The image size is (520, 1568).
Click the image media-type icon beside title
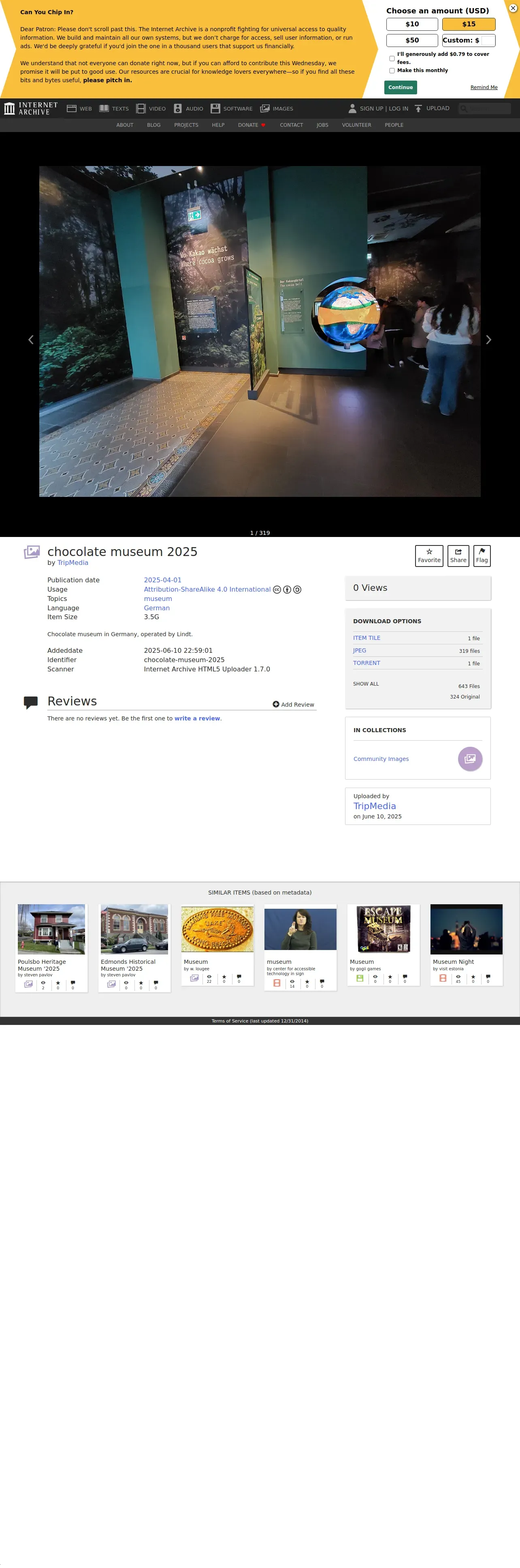point(32,552)
